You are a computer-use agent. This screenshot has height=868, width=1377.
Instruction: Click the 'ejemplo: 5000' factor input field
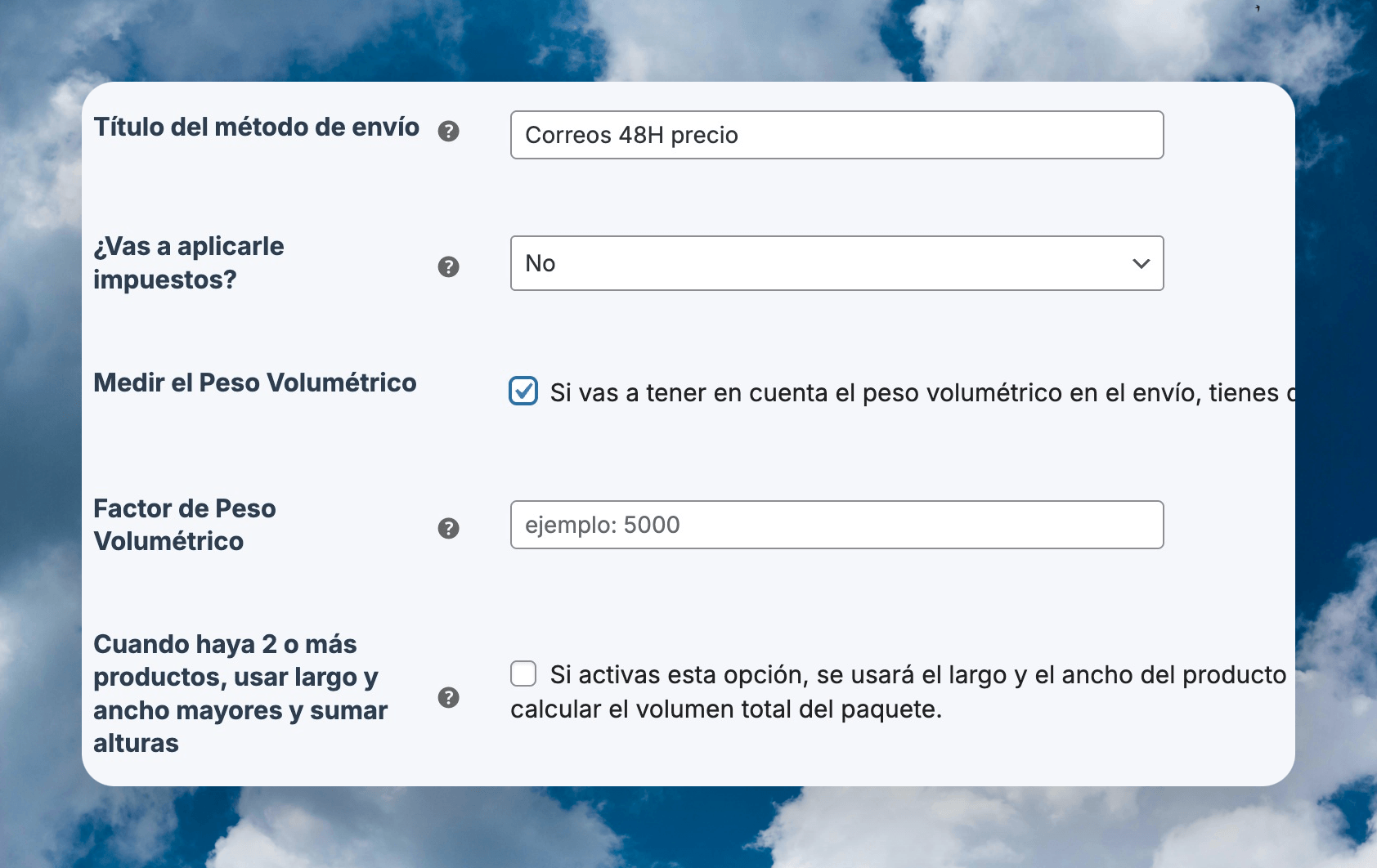click(836, 525)
